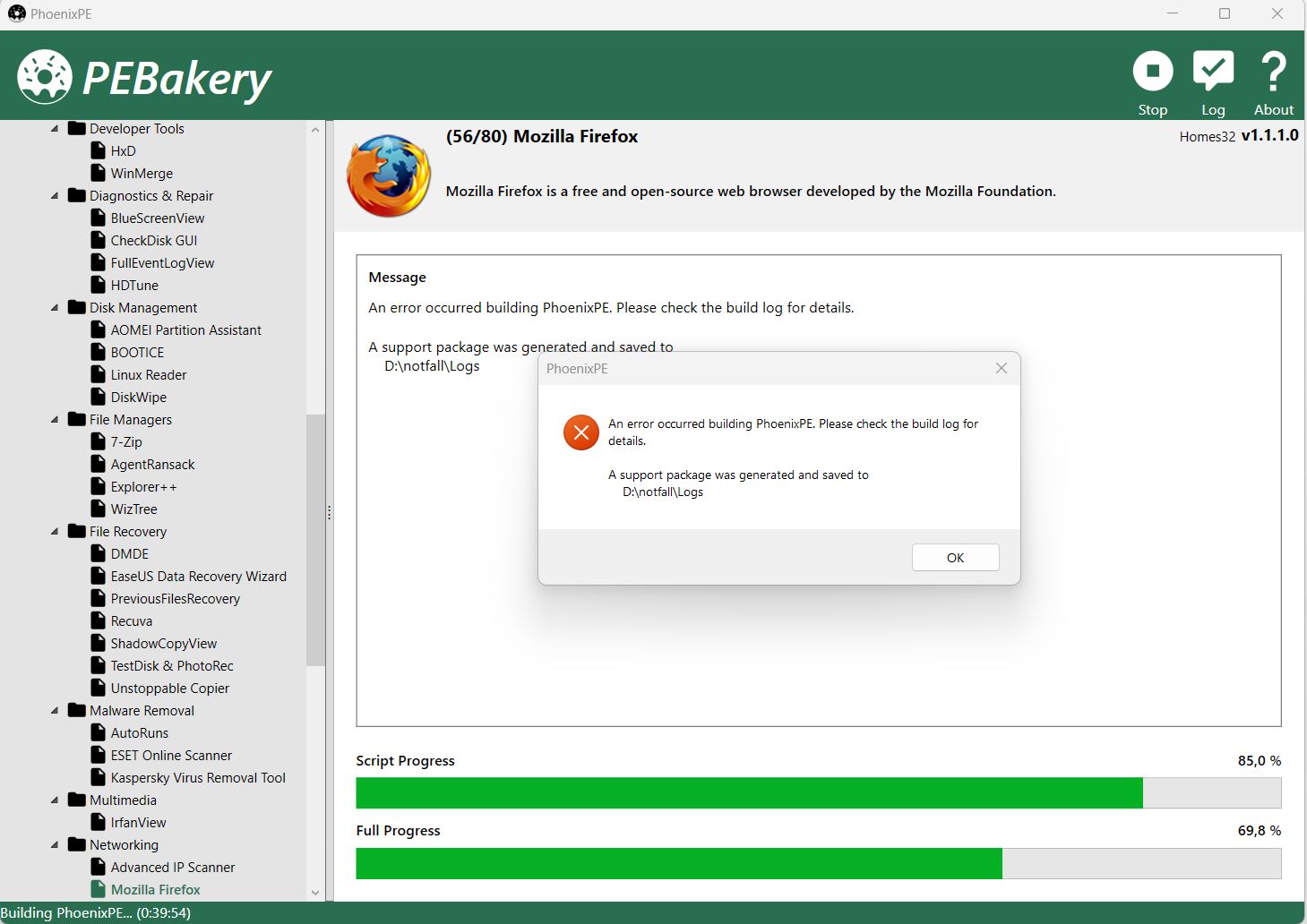The image size is (1307, 924).
Task: Click the tree panel scrollbar thumb
Action: click(x=314, y=540)
